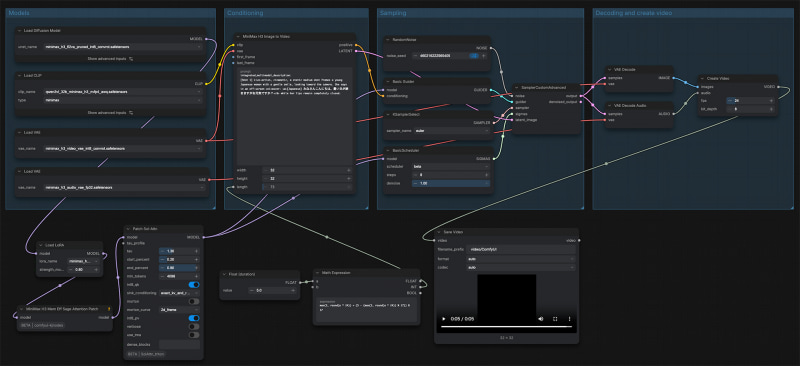Open the format dropdown in Save Video

520,259
